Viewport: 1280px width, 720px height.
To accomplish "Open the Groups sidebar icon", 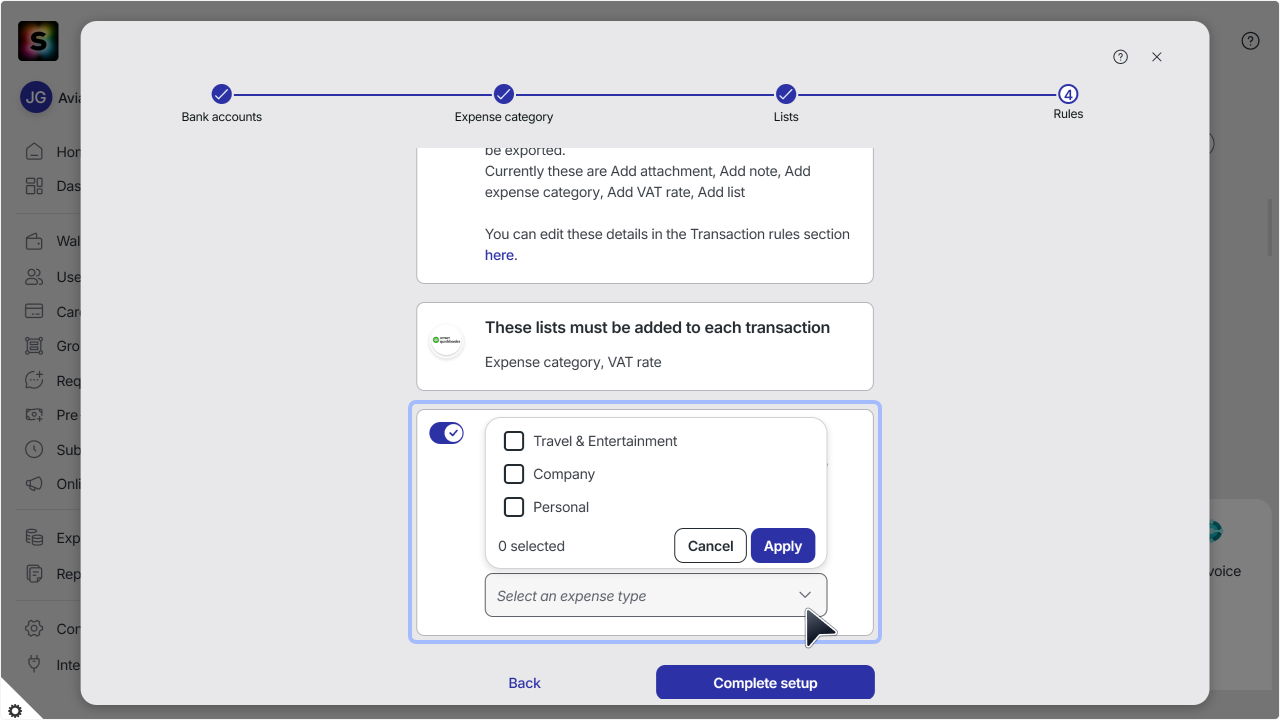I will pos(35,346).
